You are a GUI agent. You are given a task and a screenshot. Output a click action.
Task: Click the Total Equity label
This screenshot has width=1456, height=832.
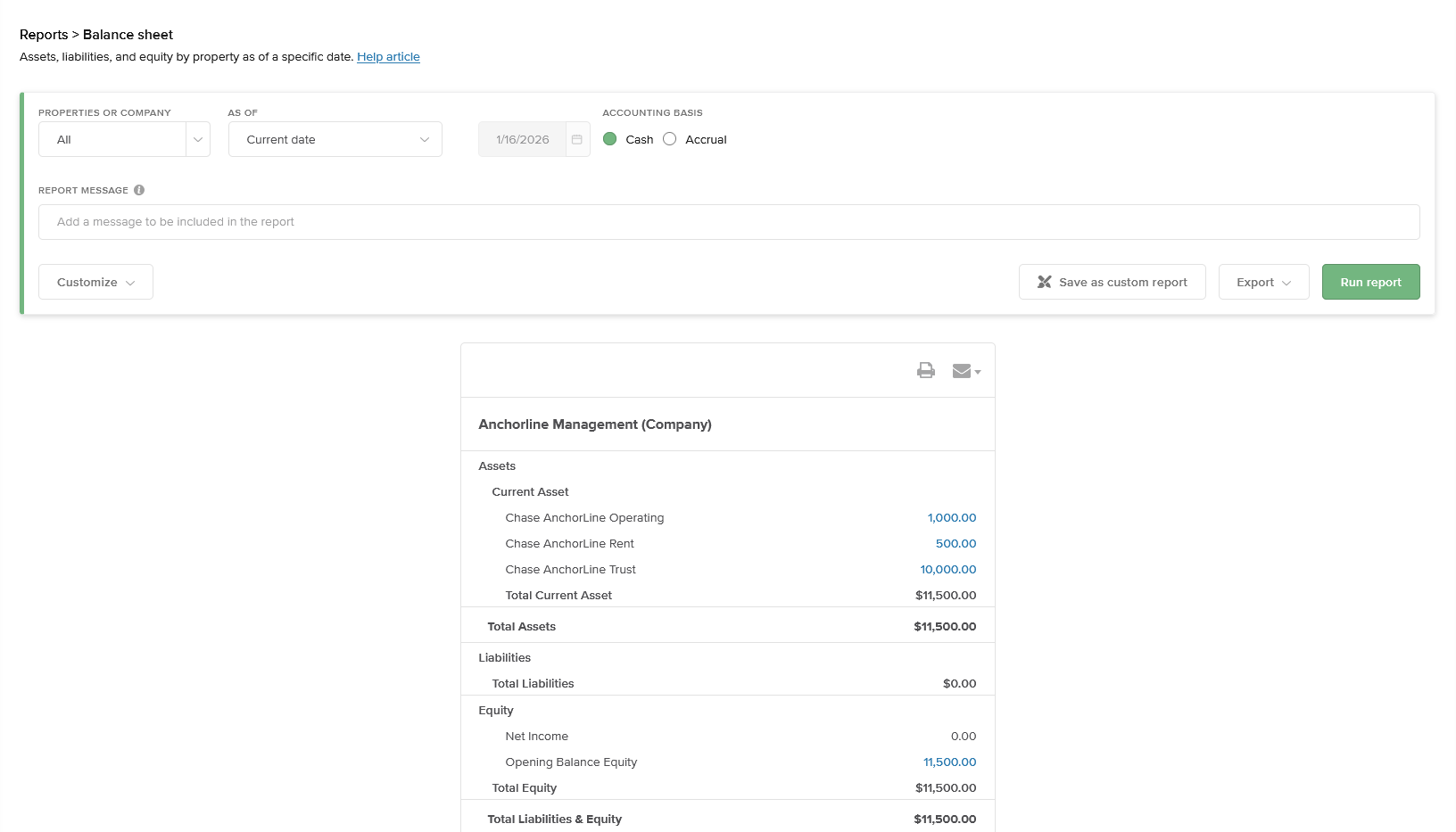524,787
